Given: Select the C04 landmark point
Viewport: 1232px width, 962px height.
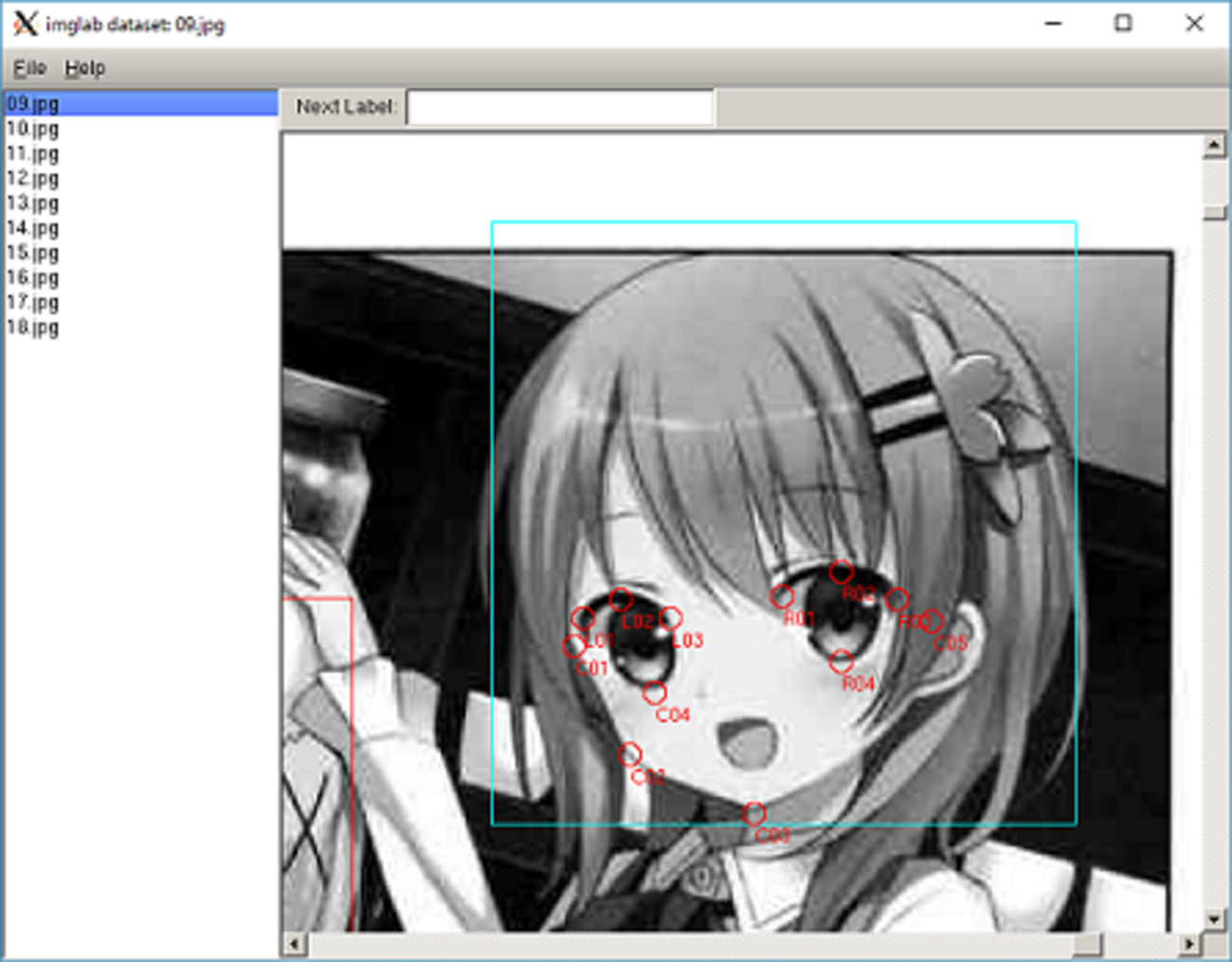Looking at the screenshot, I should click(x=654, y=694).
